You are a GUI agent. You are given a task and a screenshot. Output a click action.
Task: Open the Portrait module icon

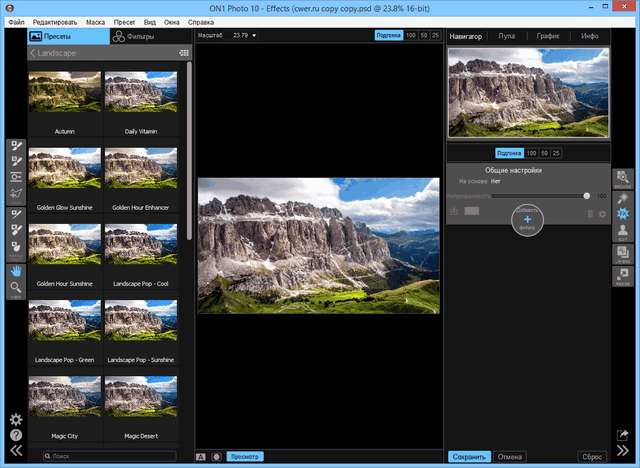point(622,231)
